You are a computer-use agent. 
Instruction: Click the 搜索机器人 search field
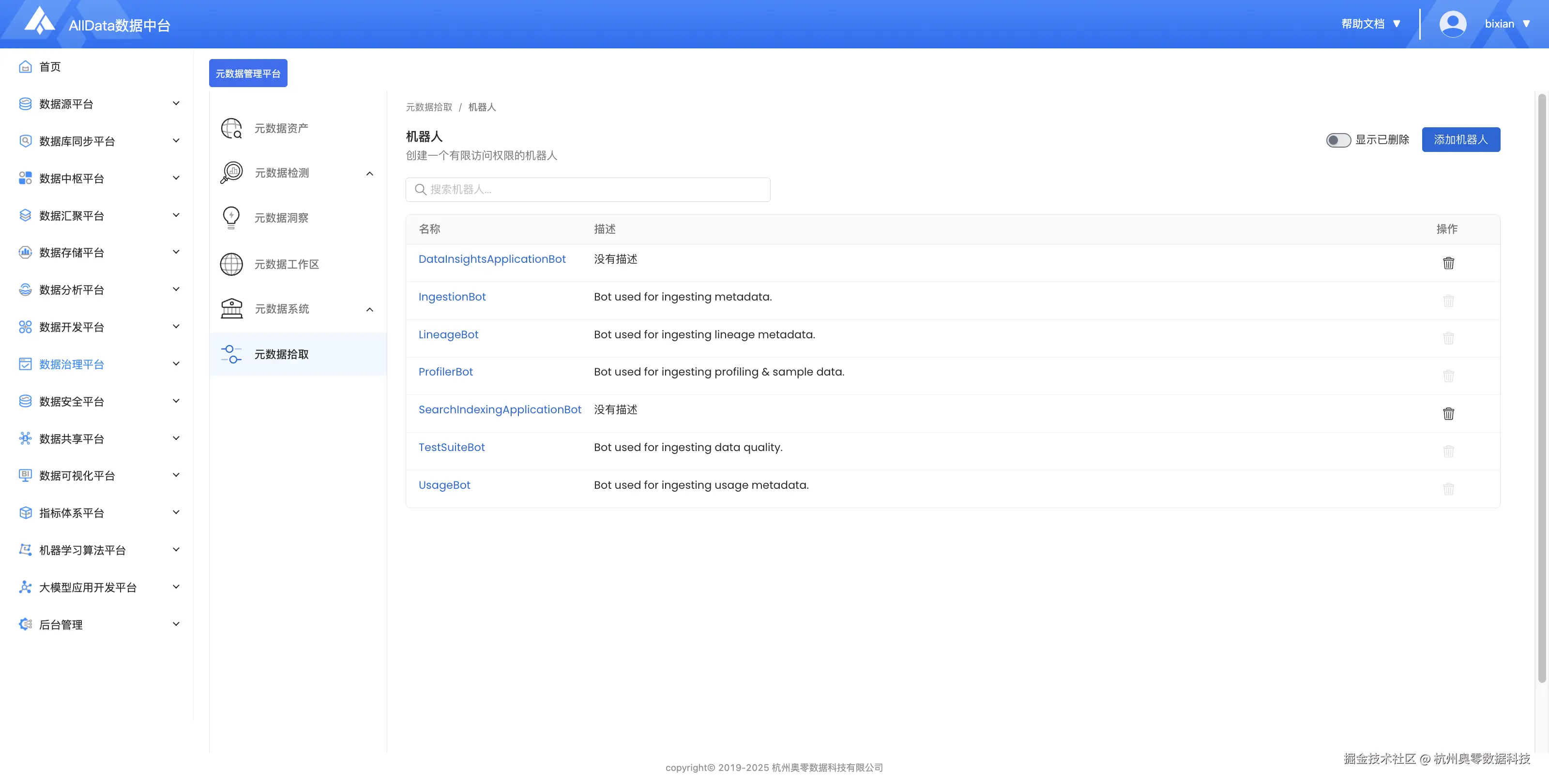(x=588, y=189)
